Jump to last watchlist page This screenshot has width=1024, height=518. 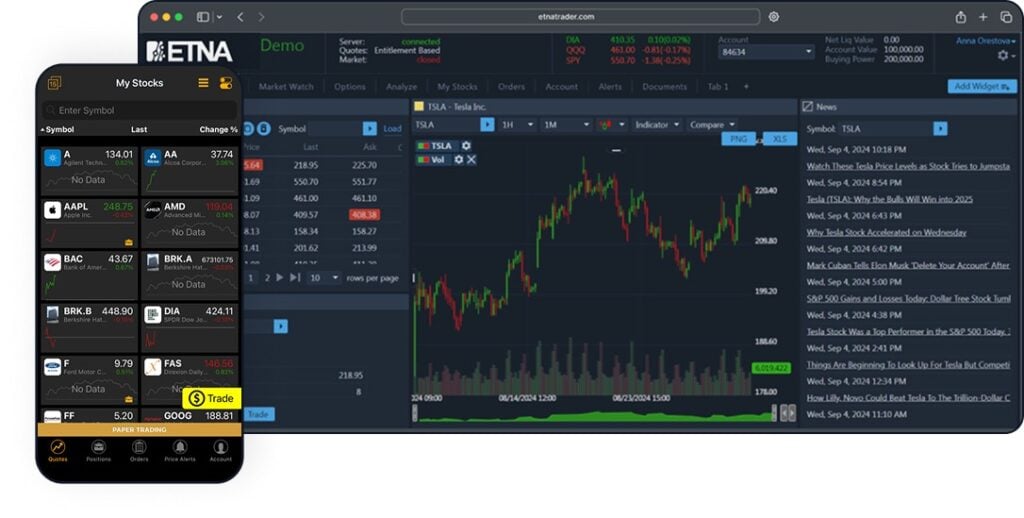click(x=295, y=278)
